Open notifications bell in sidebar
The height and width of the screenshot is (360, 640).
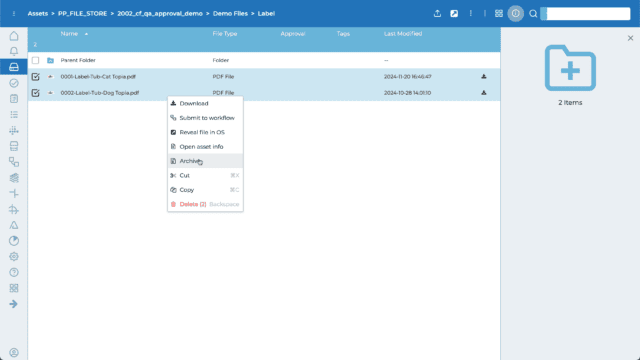pyautogui.click(x=14, y=51)
